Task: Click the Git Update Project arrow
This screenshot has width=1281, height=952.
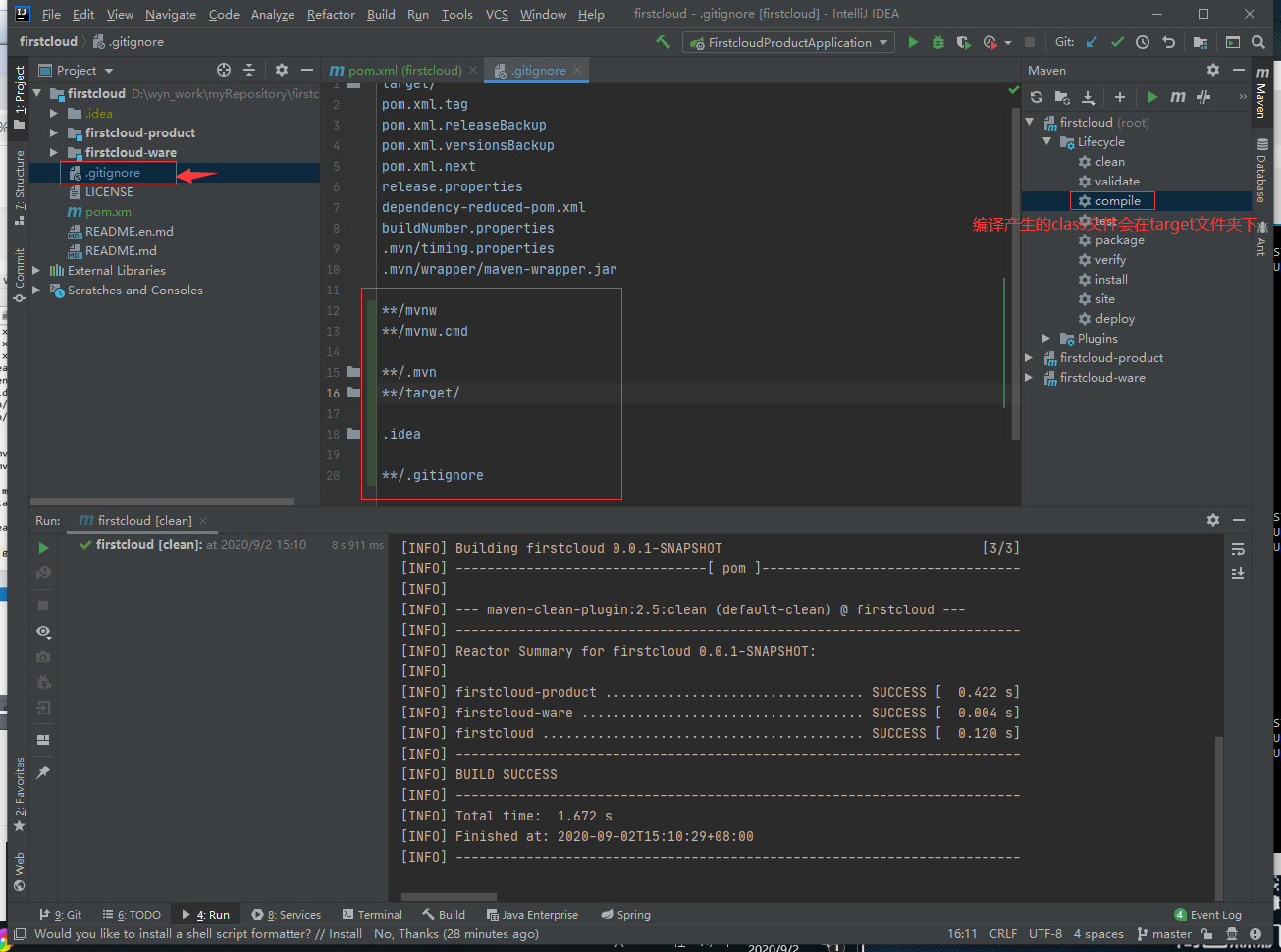Action: [1092, 42]
